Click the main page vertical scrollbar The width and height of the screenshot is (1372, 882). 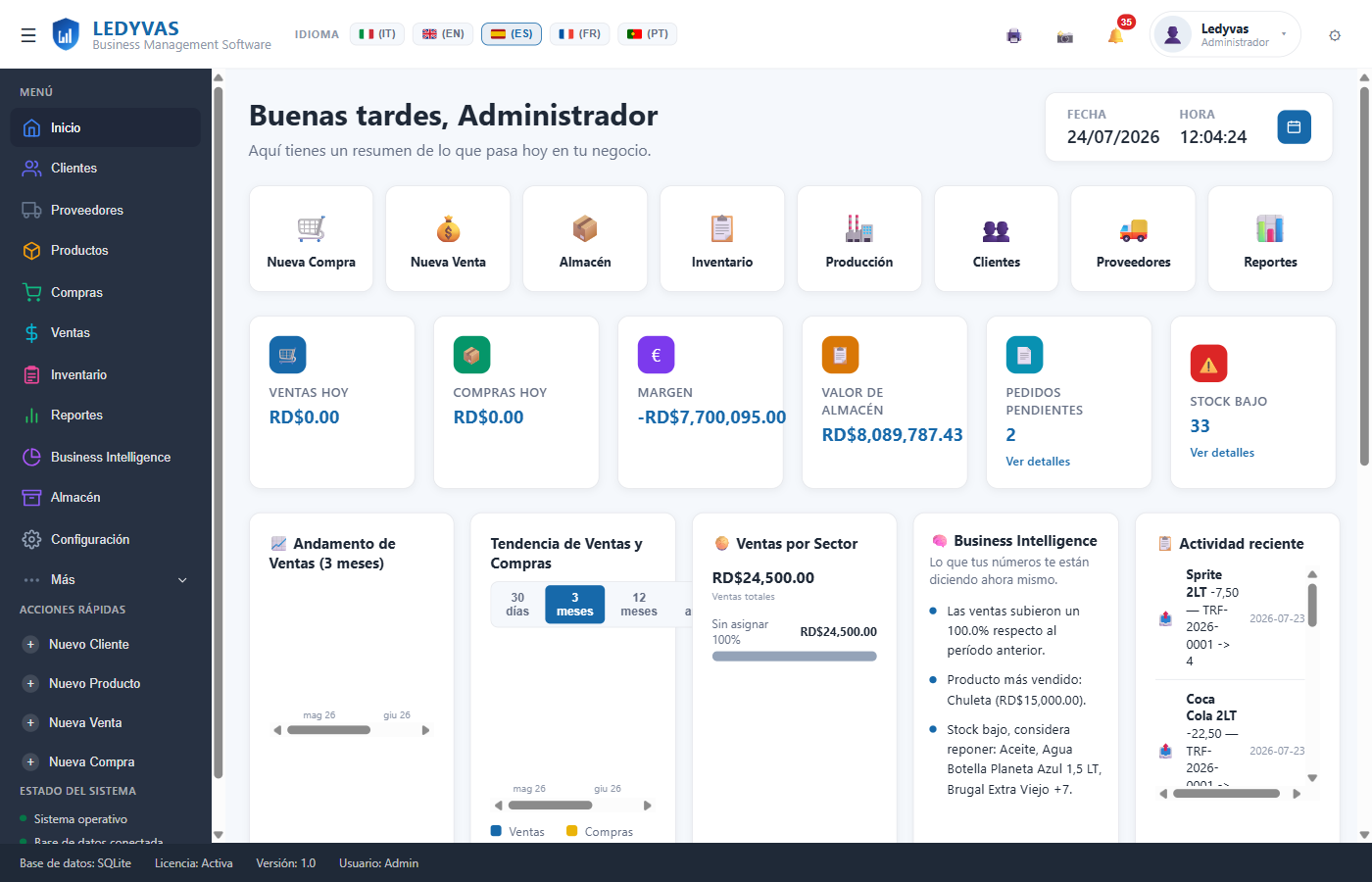[1364, 276]
